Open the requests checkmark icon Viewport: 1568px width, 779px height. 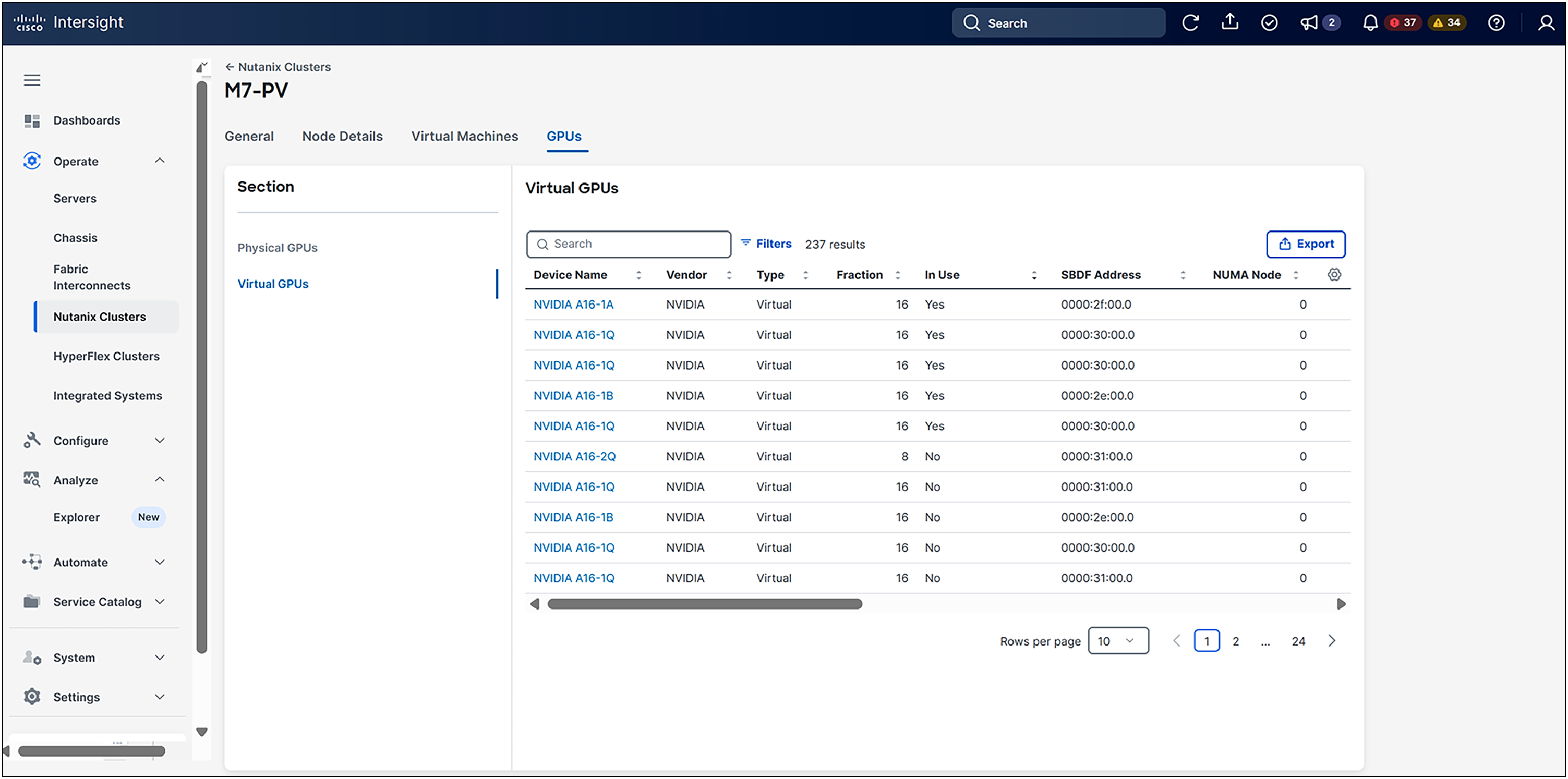pos(1269,23)
